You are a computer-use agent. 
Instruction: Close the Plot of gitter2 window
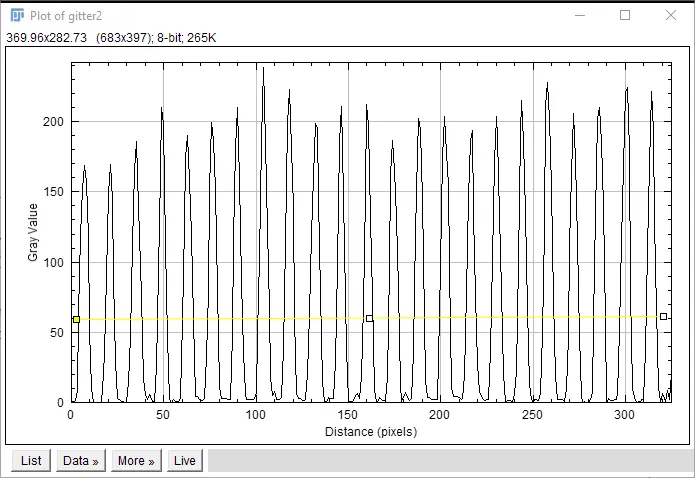671,16
